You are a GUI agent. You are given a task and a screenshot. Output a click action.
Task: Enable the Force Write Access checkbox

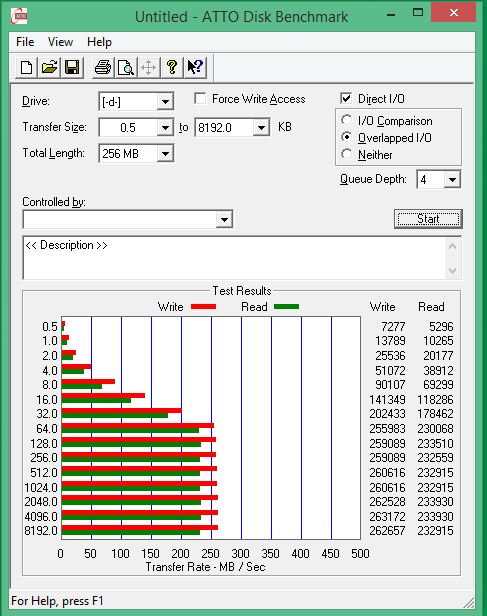200,98
